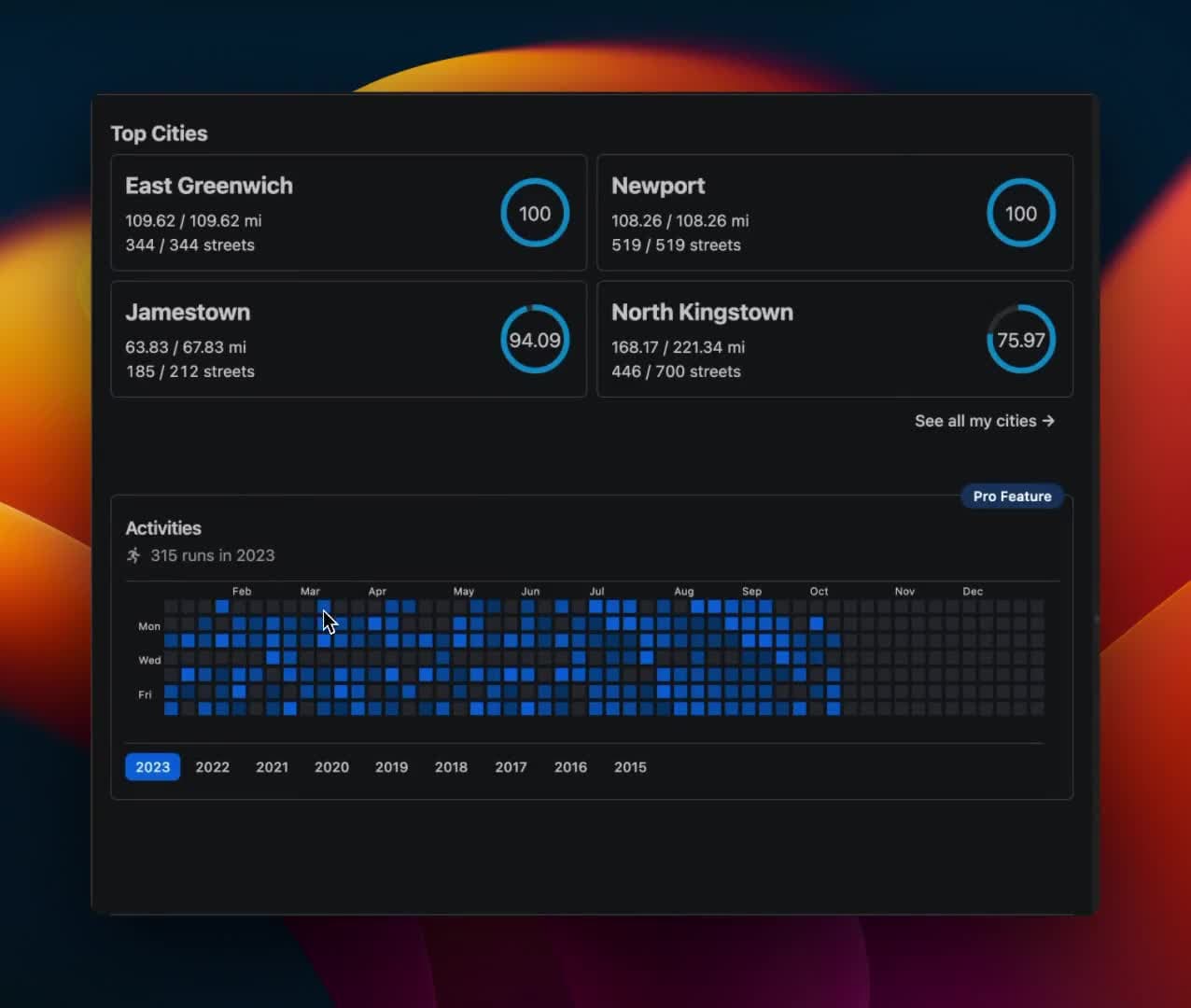1191x1008 pixels.
Task: Open the North Kingstown city title
Action: [702, 313]
